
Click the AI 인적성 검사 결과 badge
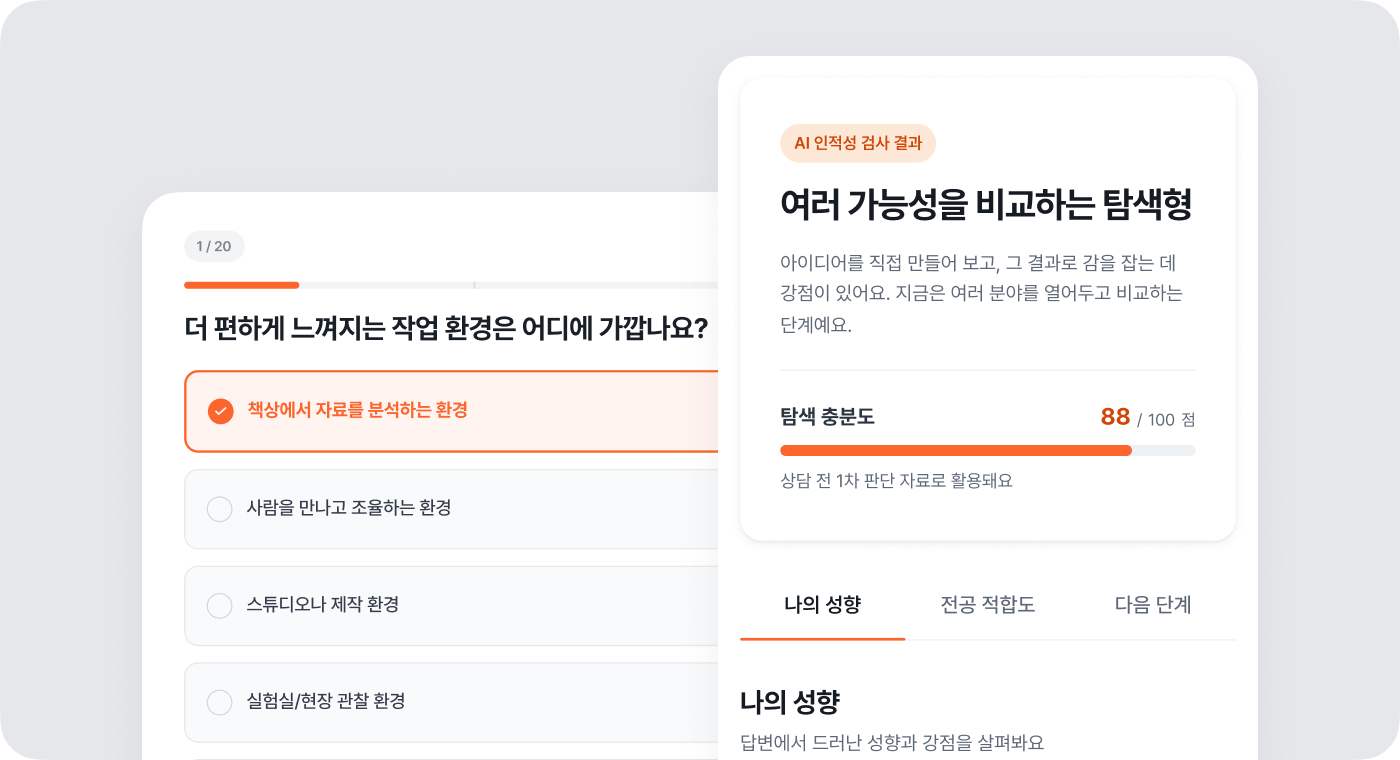click(x=858, y=143)
